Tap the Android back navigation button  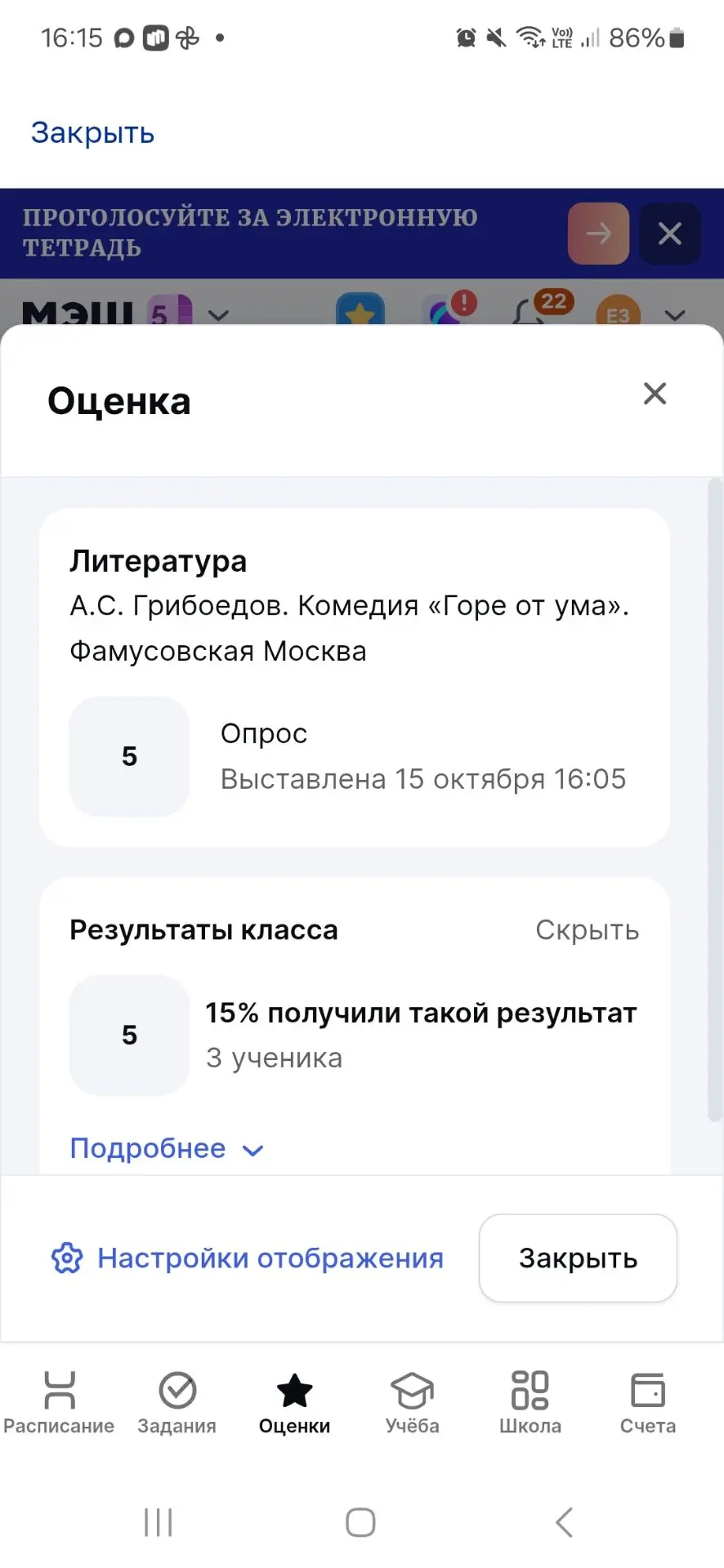tap(564, 1522)
